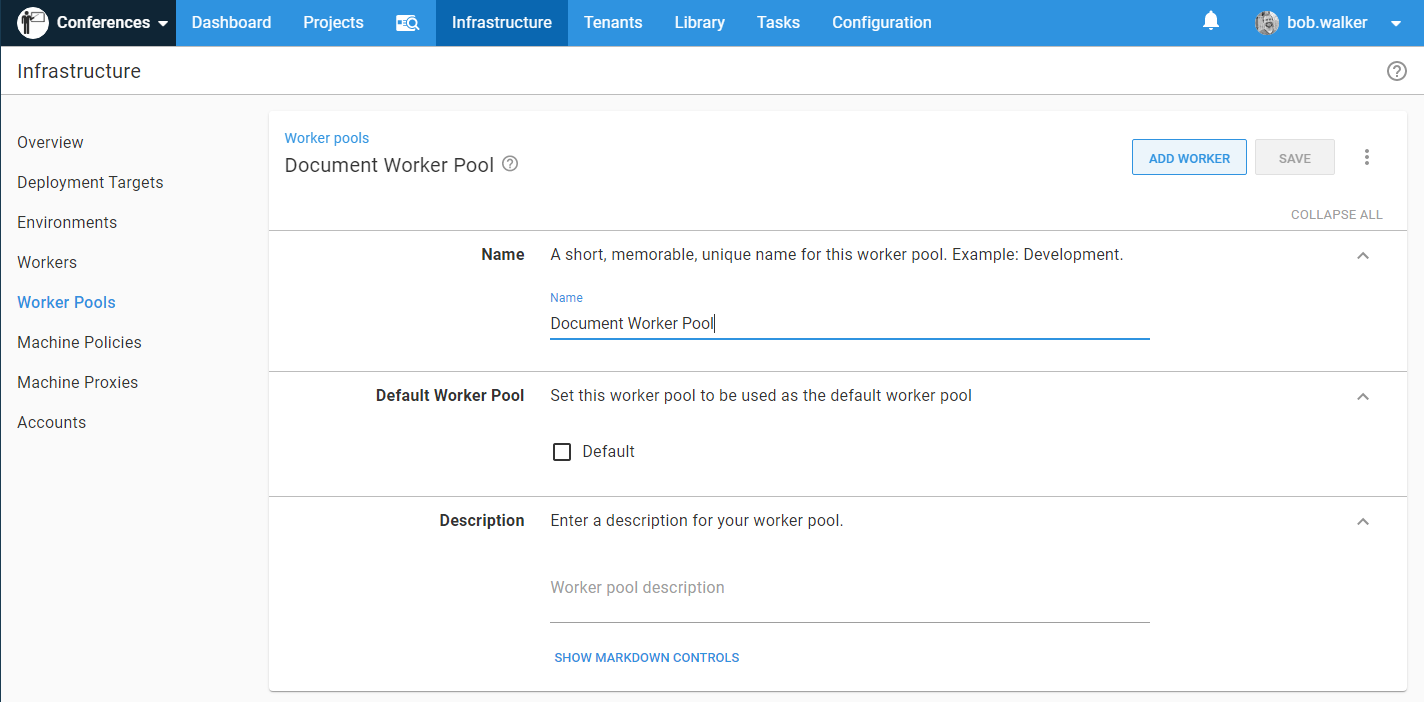This screenshot has width=1424, height=702.
Task: Click Show Markdown Controls link
Action: [646, 658]
